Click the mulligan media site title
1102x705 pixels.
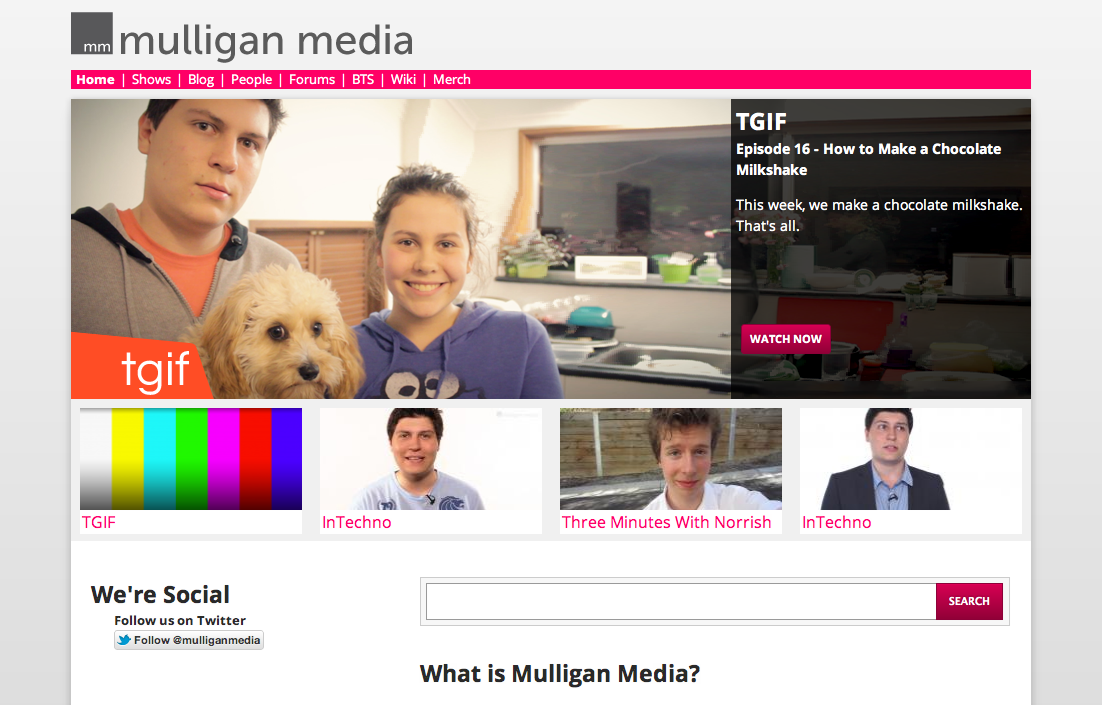point(266,41)
